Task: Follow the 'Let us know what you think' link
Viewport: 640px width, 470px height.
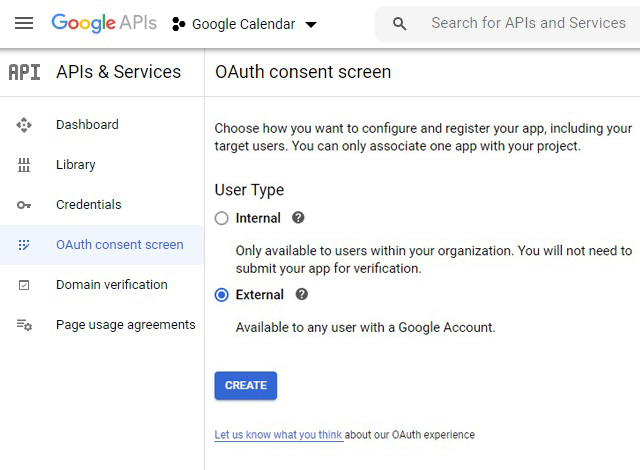Action: pos(278,435)
